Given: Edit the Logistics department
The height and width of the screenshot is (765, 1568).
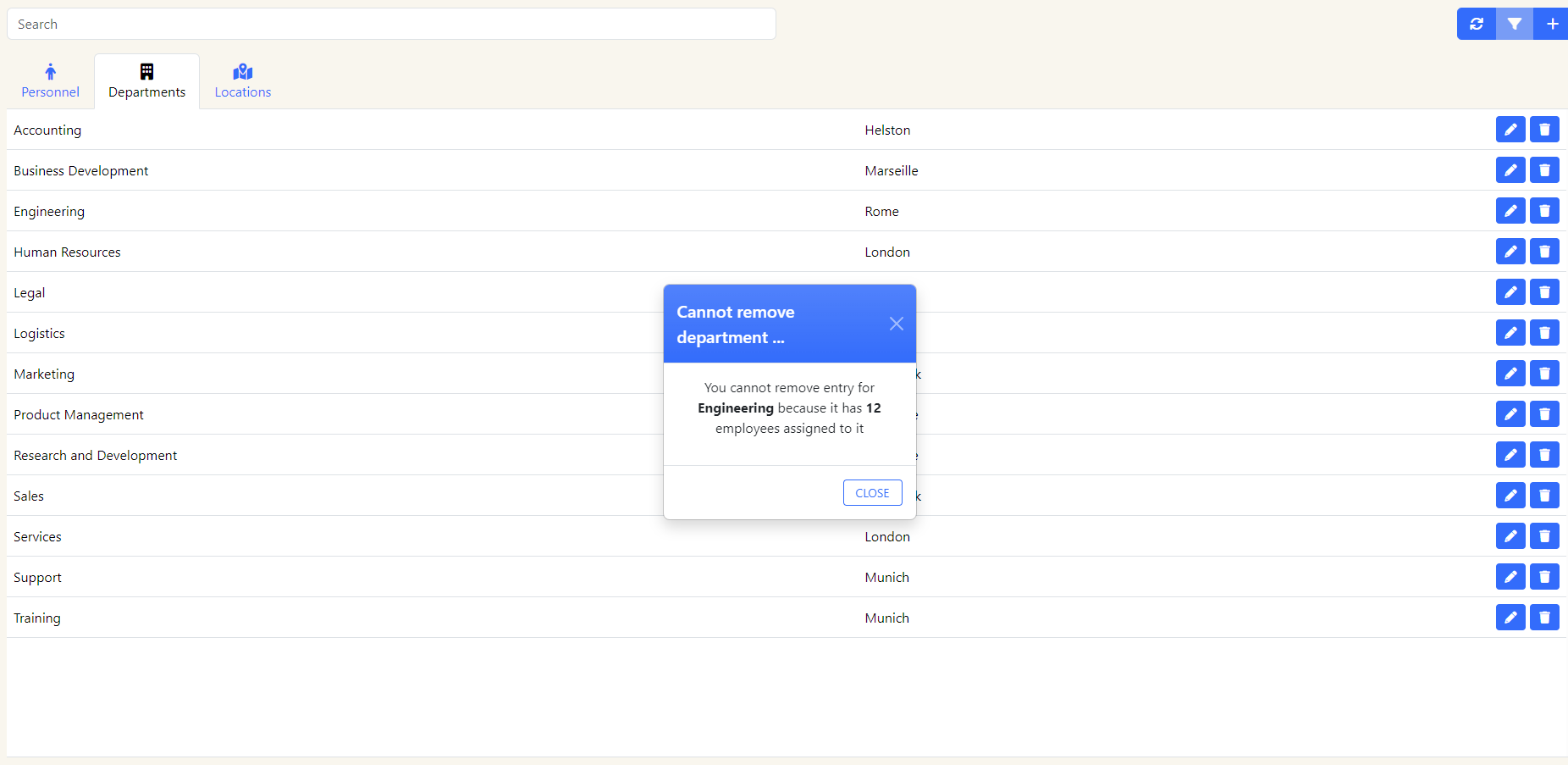Looking at the screenshot, I should pyautogui.click(x=1510, y=333).
